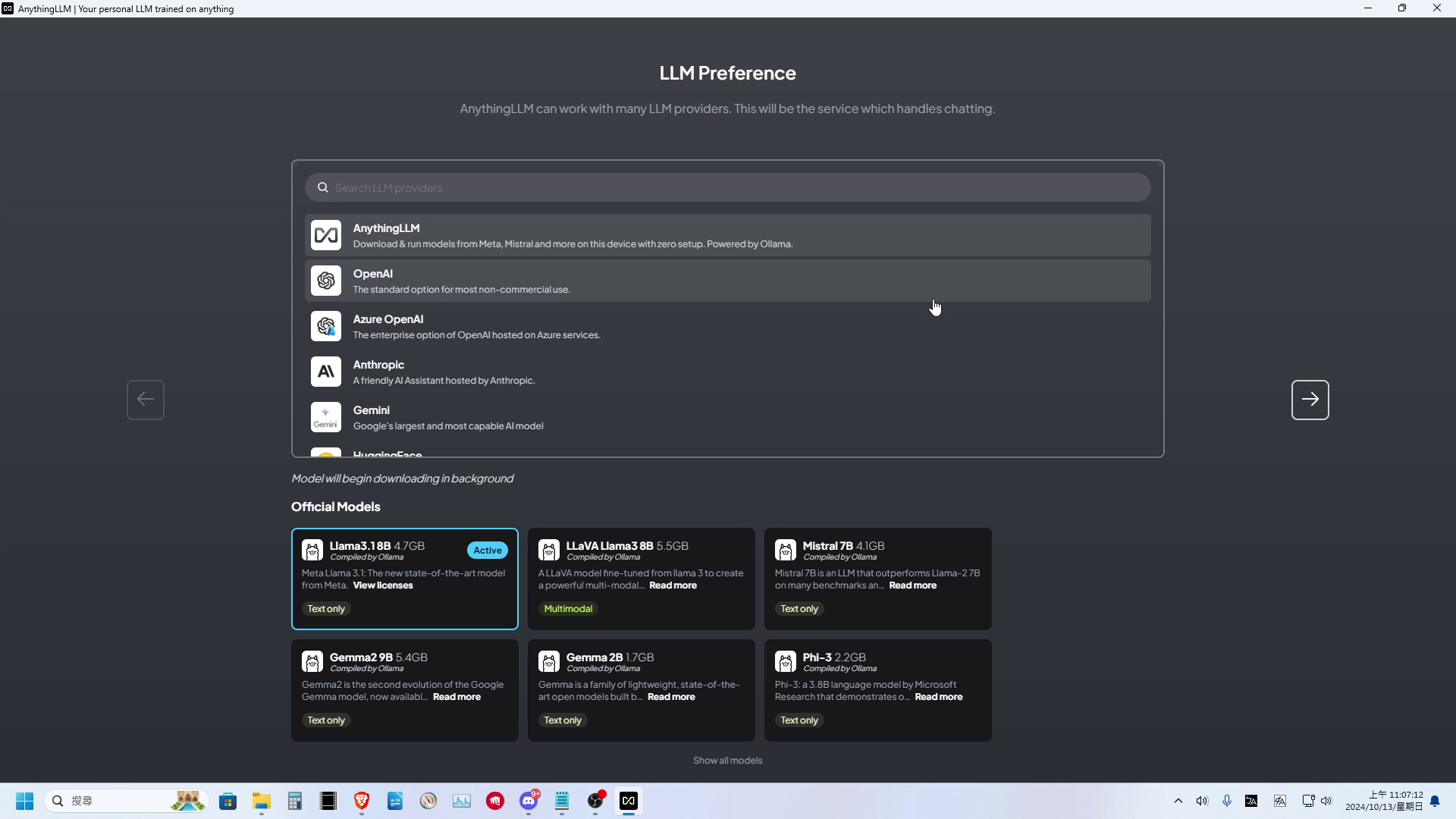Open View licenses link on Llama3.1 card

[x=383, y=585]
